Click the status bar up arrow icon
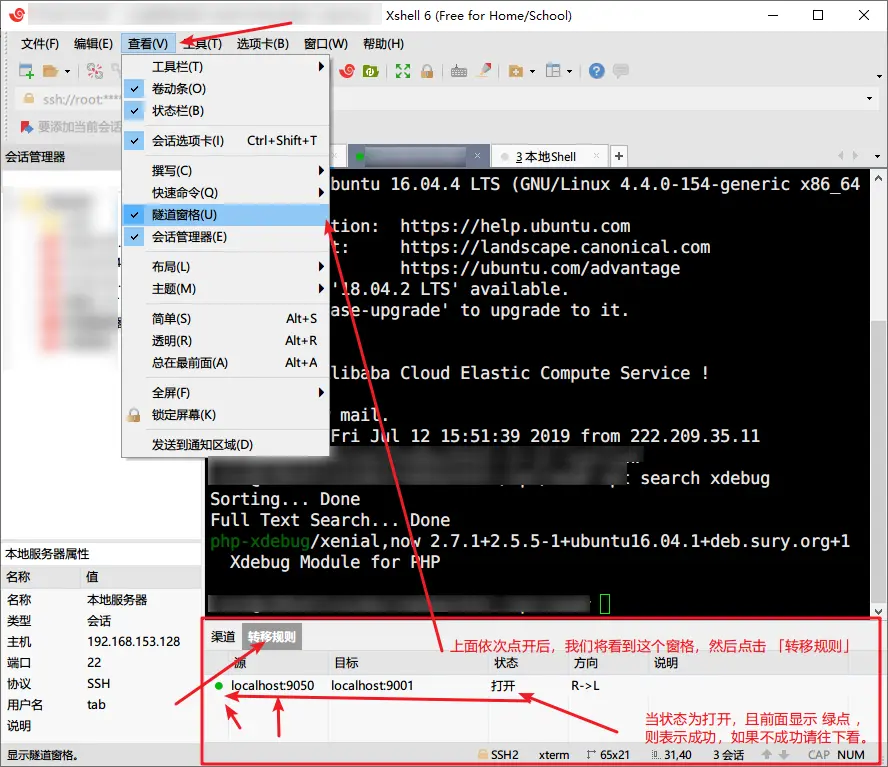The height and width of the screenshot is (767, 888). point(766,755)
